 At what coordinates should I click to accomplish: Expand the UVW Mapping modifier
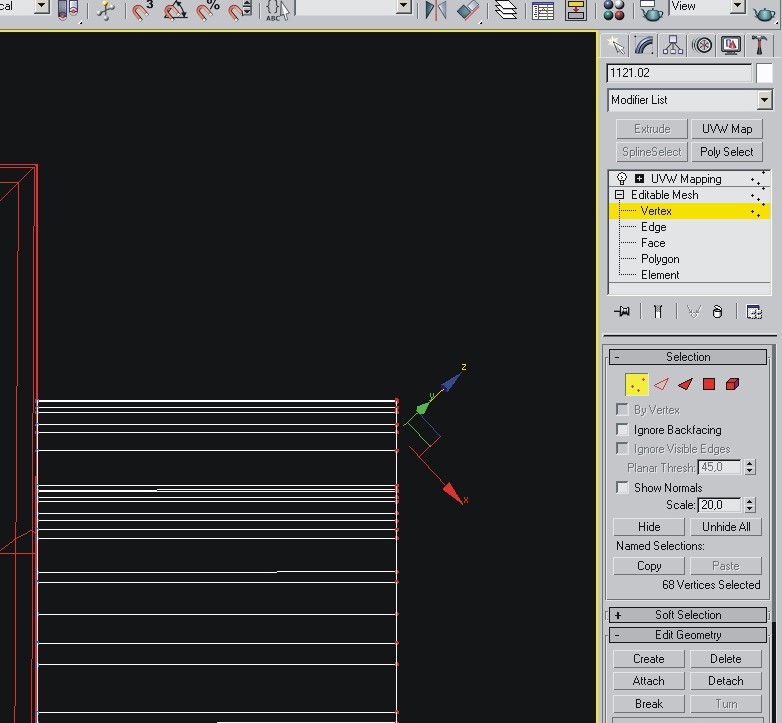click(x=639, y=179)
